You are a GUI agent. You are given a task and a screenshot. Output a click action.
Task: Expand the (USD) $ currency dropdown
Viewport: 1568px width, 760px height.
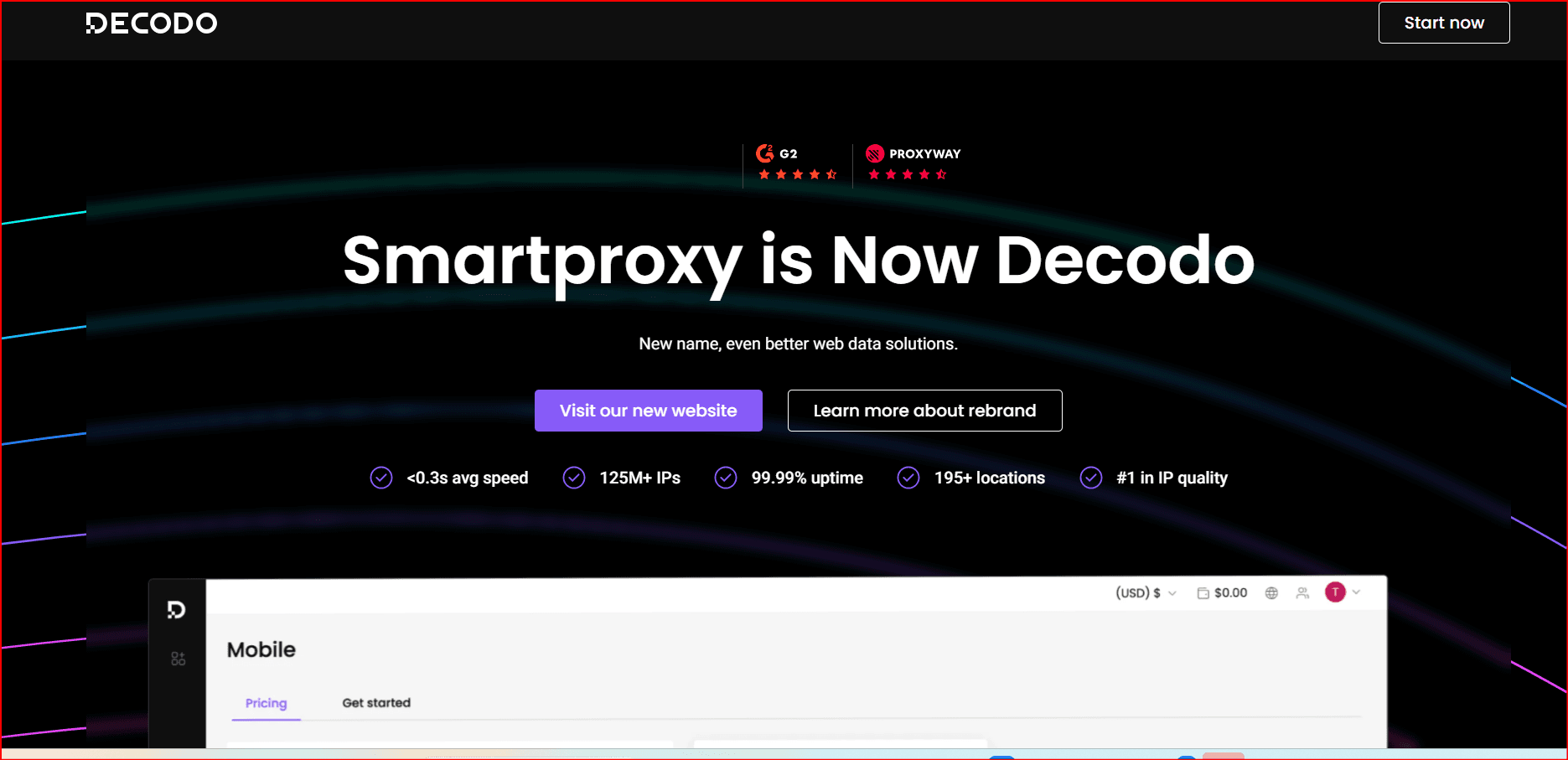tap(1146, 593)
